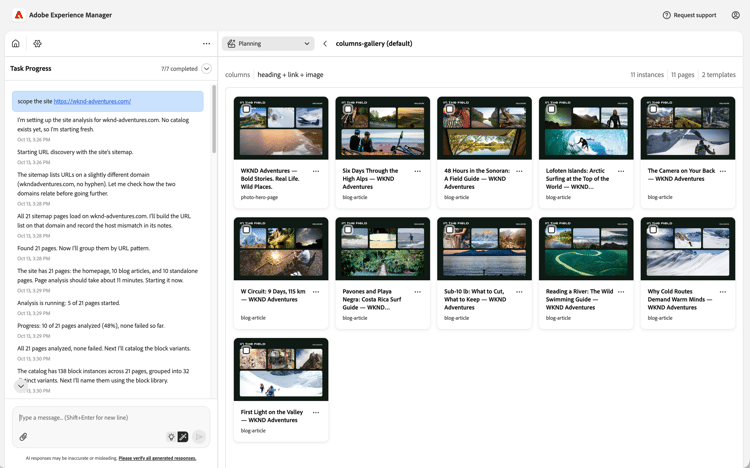This screenshot has height=468, width=750.
Task: Click the Adobe Experience Manager title
Action: coord(70,15)
